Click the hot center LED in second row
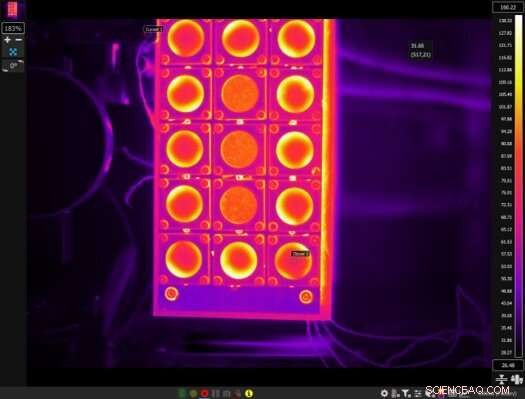The image size is (525, 399). 240,93
